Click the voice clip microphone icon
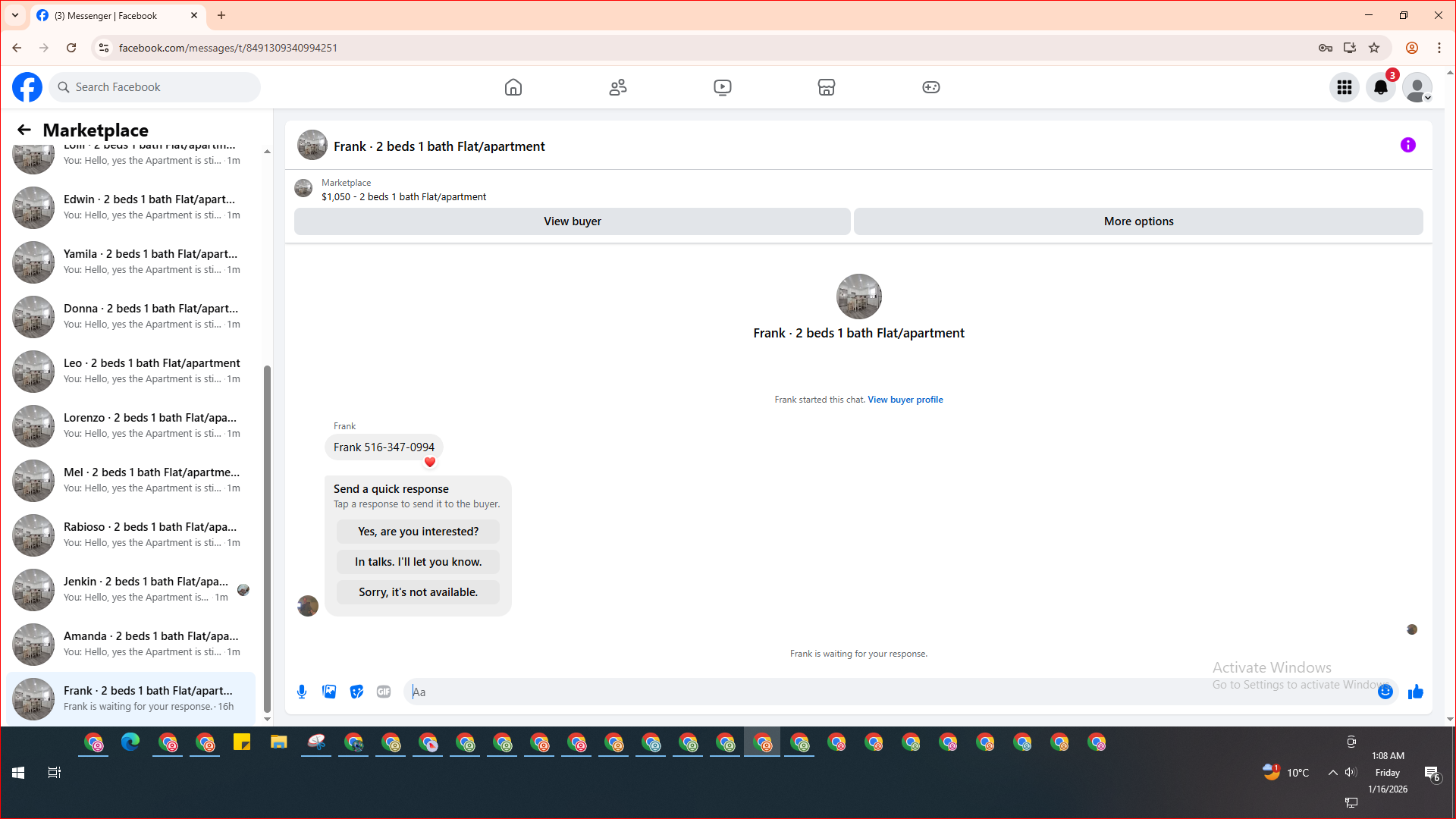The width and height of the screenshot is (1456, 819). (302, 692)
